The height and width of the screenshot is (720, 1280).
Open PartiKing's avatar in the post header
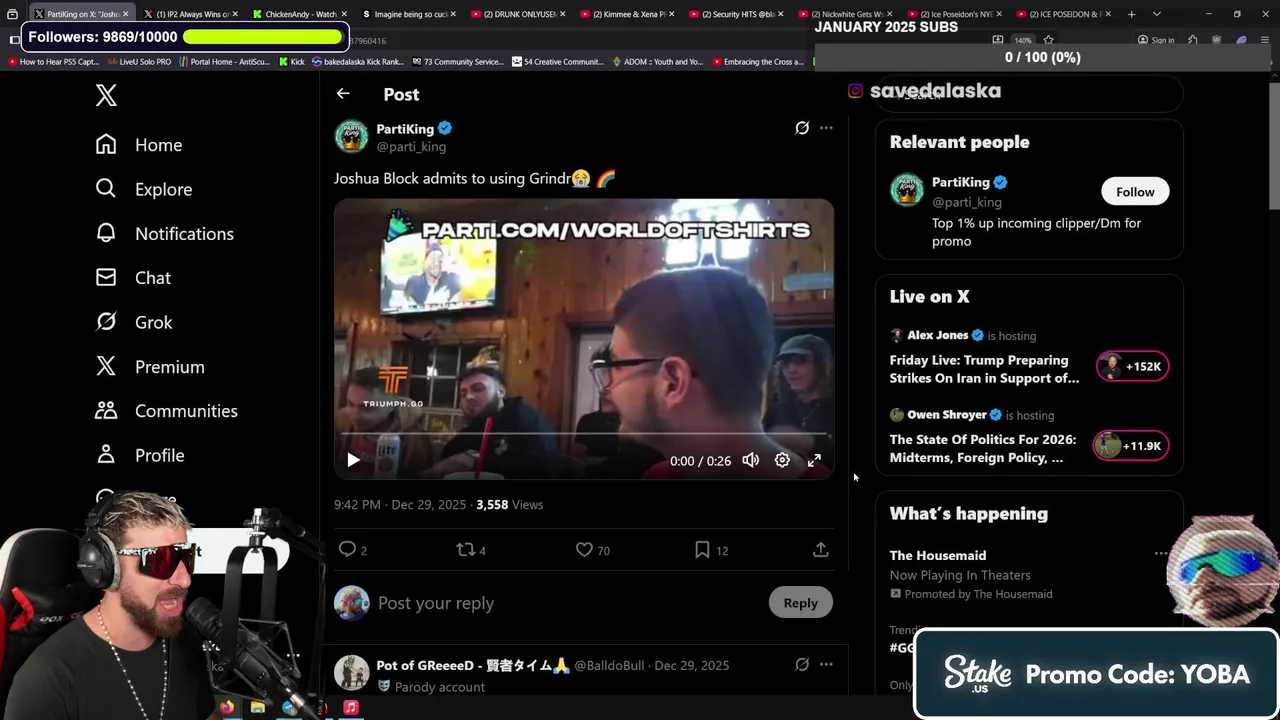click(351, 136)
